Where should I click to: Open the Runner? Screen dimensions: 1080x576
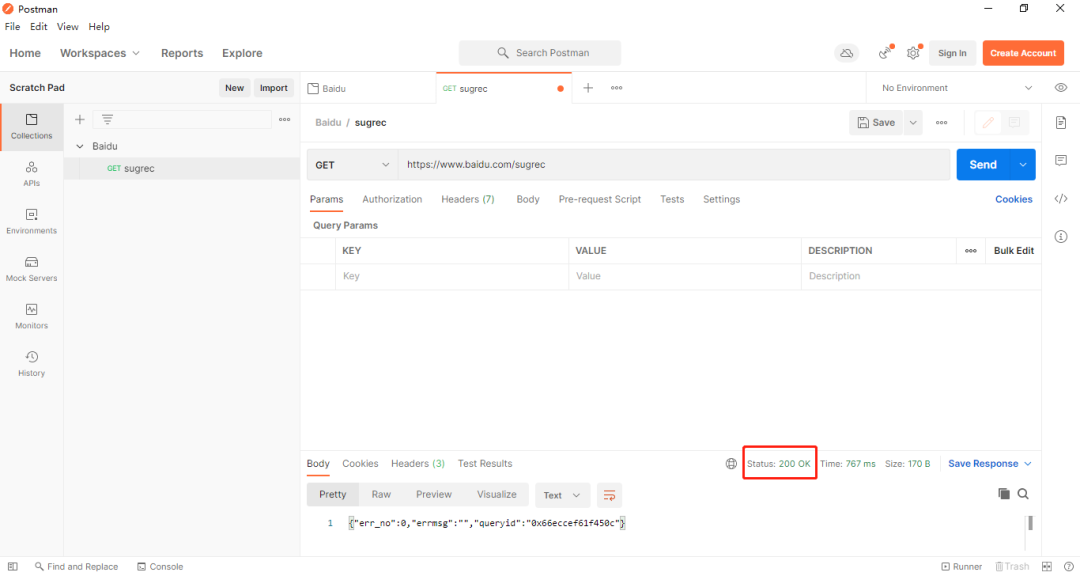(962, 566)
